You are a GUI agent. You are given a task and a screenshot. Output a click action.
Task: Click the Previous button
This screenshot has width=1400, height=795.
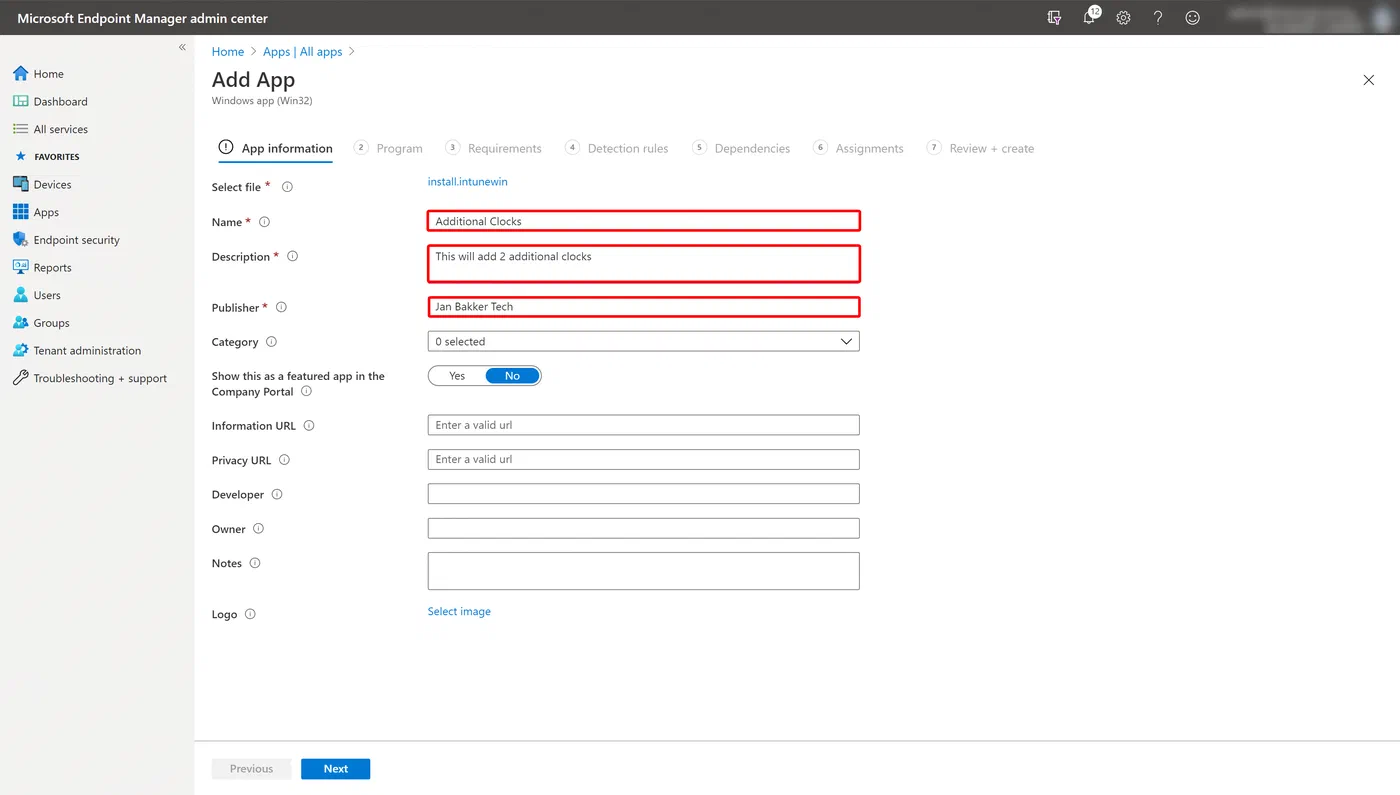(x=251, y=769)
